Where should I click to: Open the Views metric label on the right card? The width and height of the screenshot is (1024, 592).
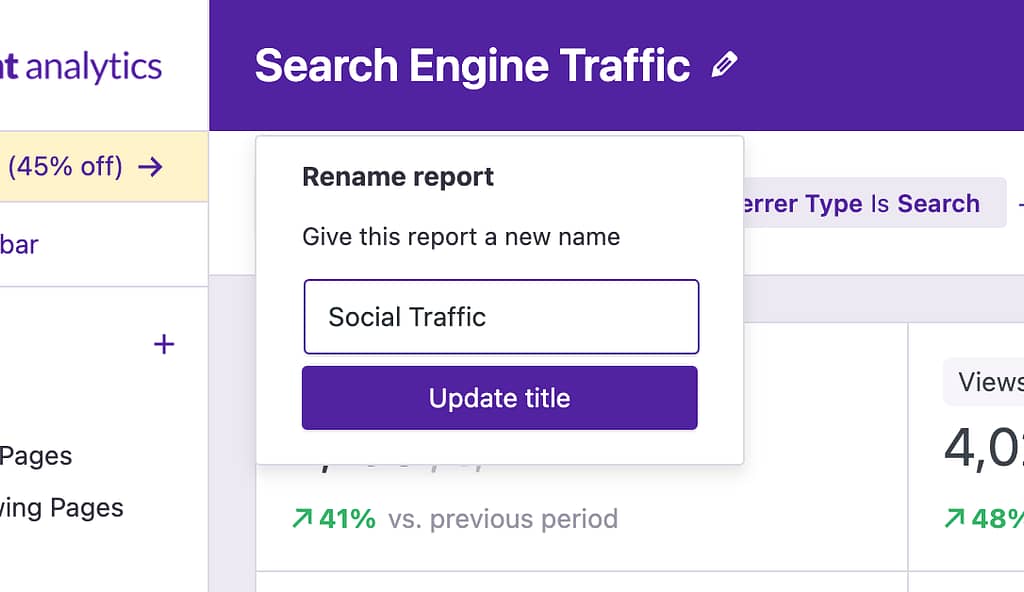click(x=988, y=382)
